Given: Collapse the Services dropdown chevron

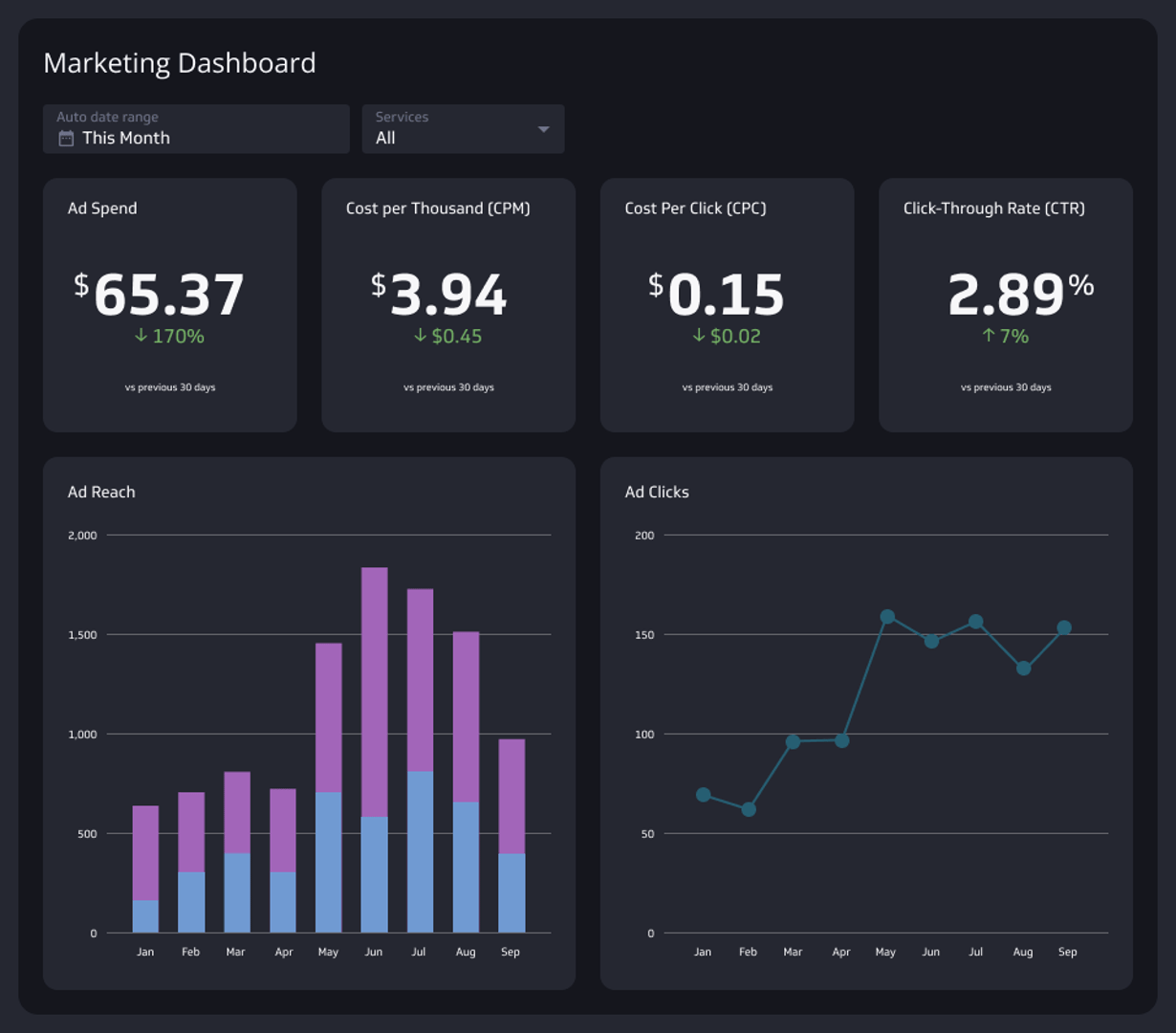Looking at the screenshot, I should pos(543,128).
